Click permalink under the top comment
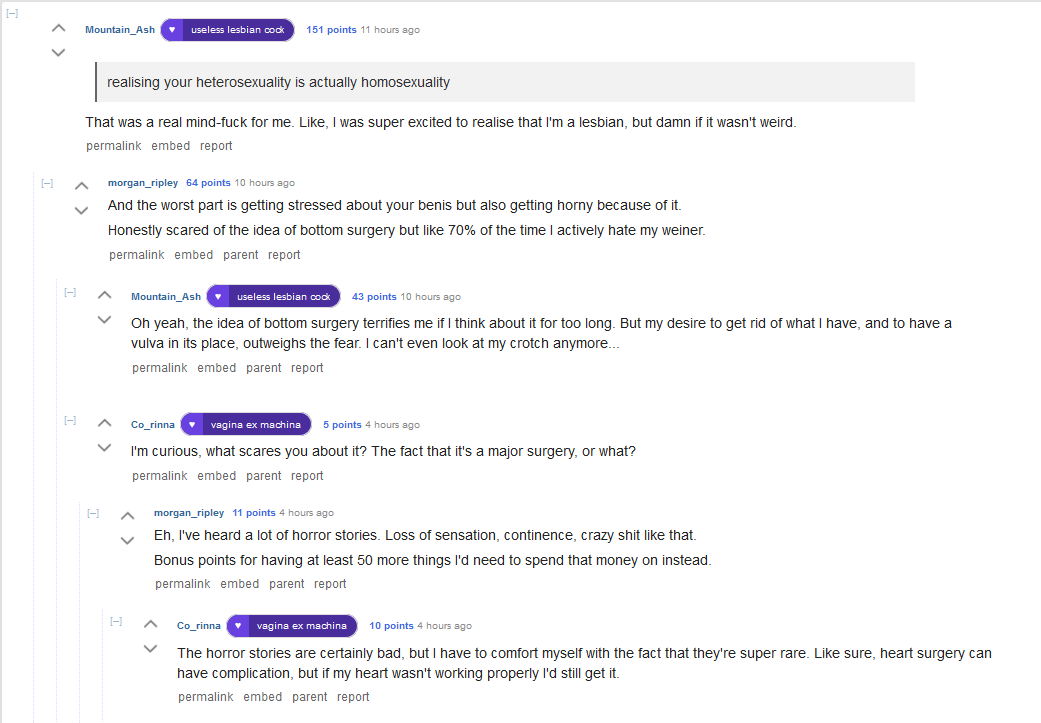The height and width of the screenshot is (723, 1041). point(114,146)
